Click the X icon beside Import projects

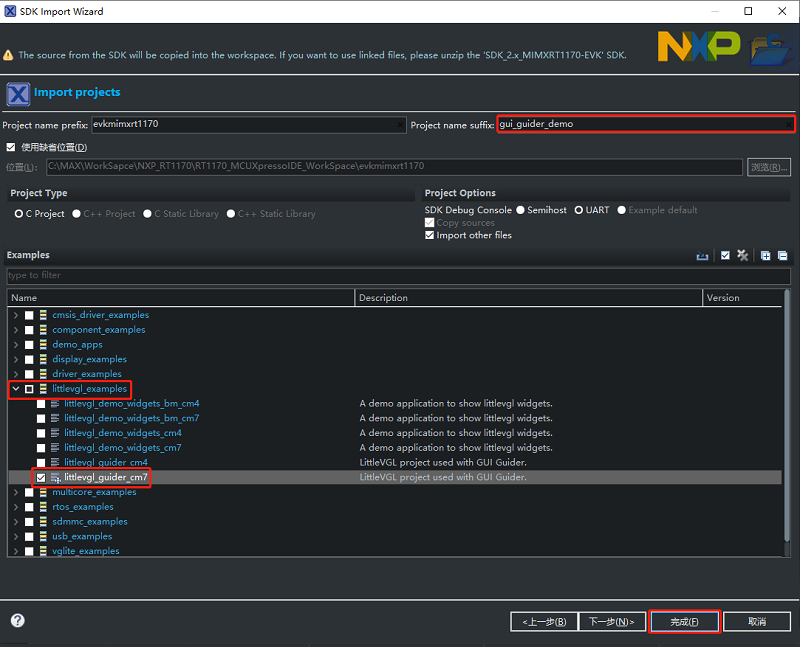pos(18,94)
